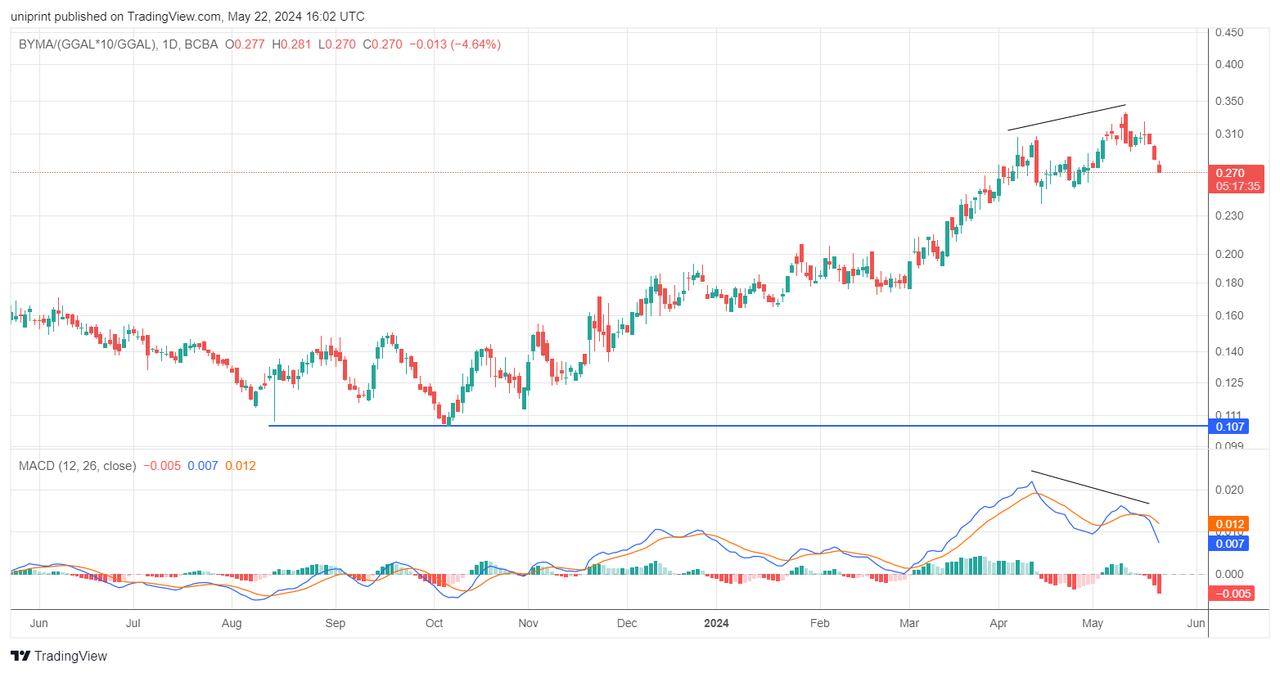Screen dimensions: 1280x674
Task: Click the 0.000 MACD axis label
Action: (x=1229, y=574)
